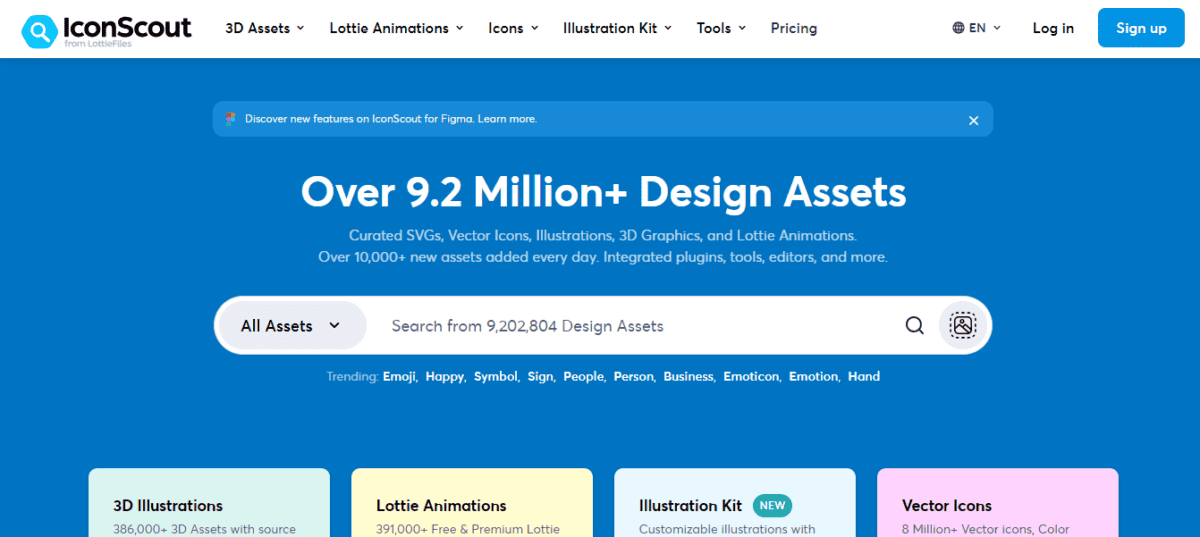The height and width of the screenshot is (537, 1200).
Task: Click the Sign up button
Action: coord(1141,28)
